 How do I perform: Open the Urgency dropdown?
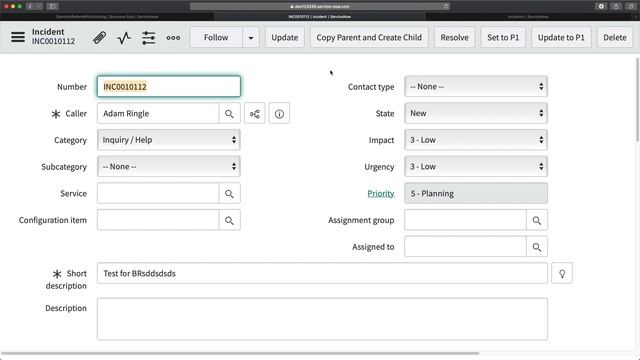coord(476,167)
